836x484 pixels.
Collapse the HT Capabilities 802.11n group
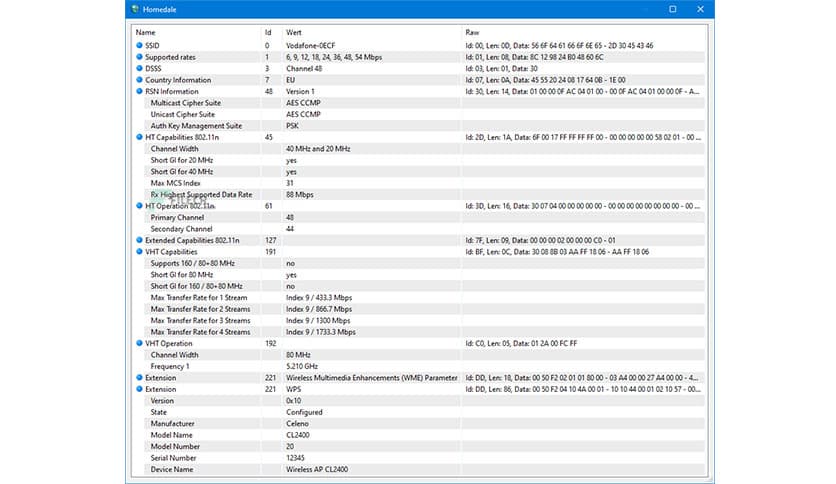(x=139, y=137)
